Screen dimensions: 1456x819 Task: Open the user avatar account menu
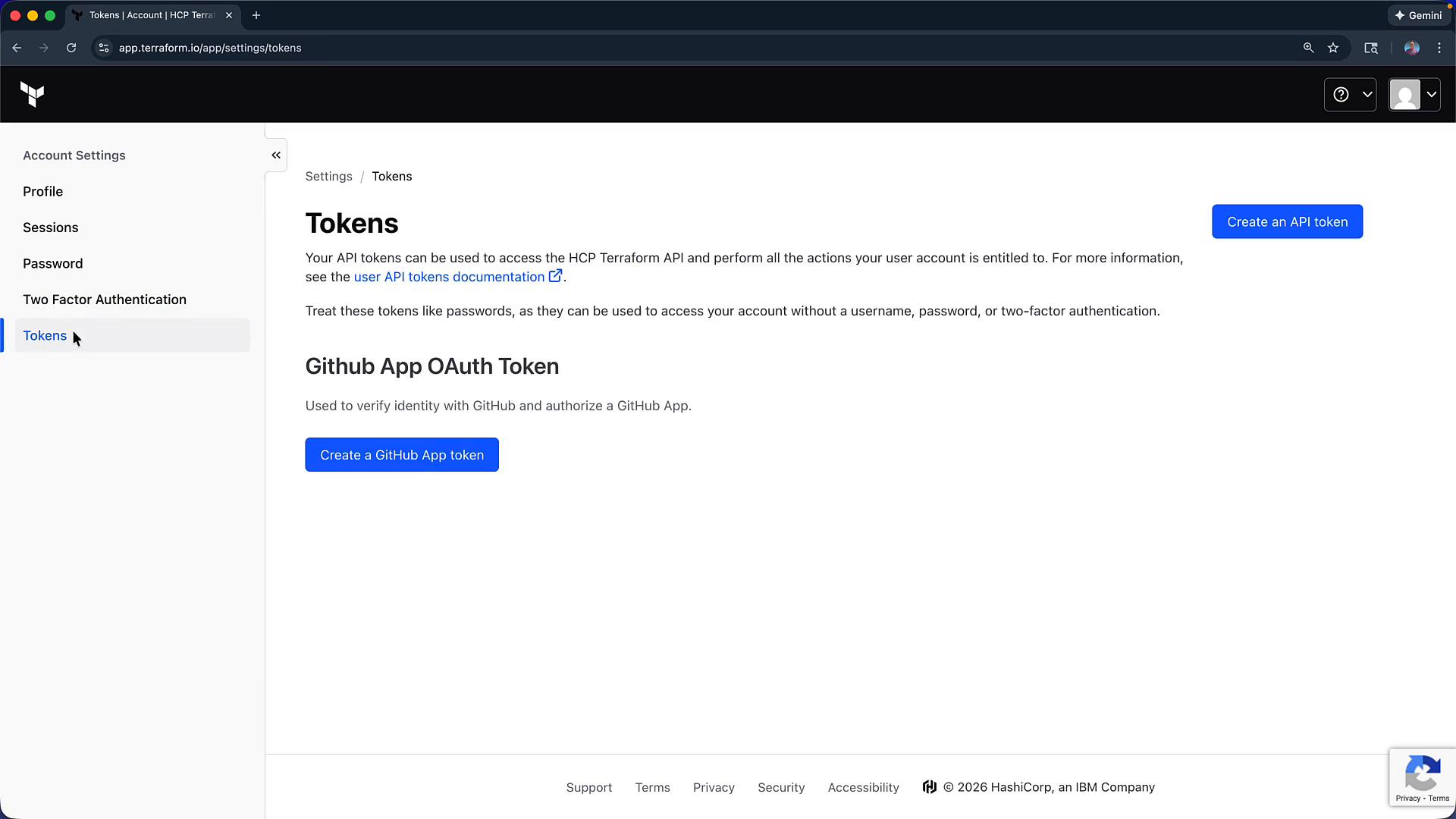[x=1414, y=95]
